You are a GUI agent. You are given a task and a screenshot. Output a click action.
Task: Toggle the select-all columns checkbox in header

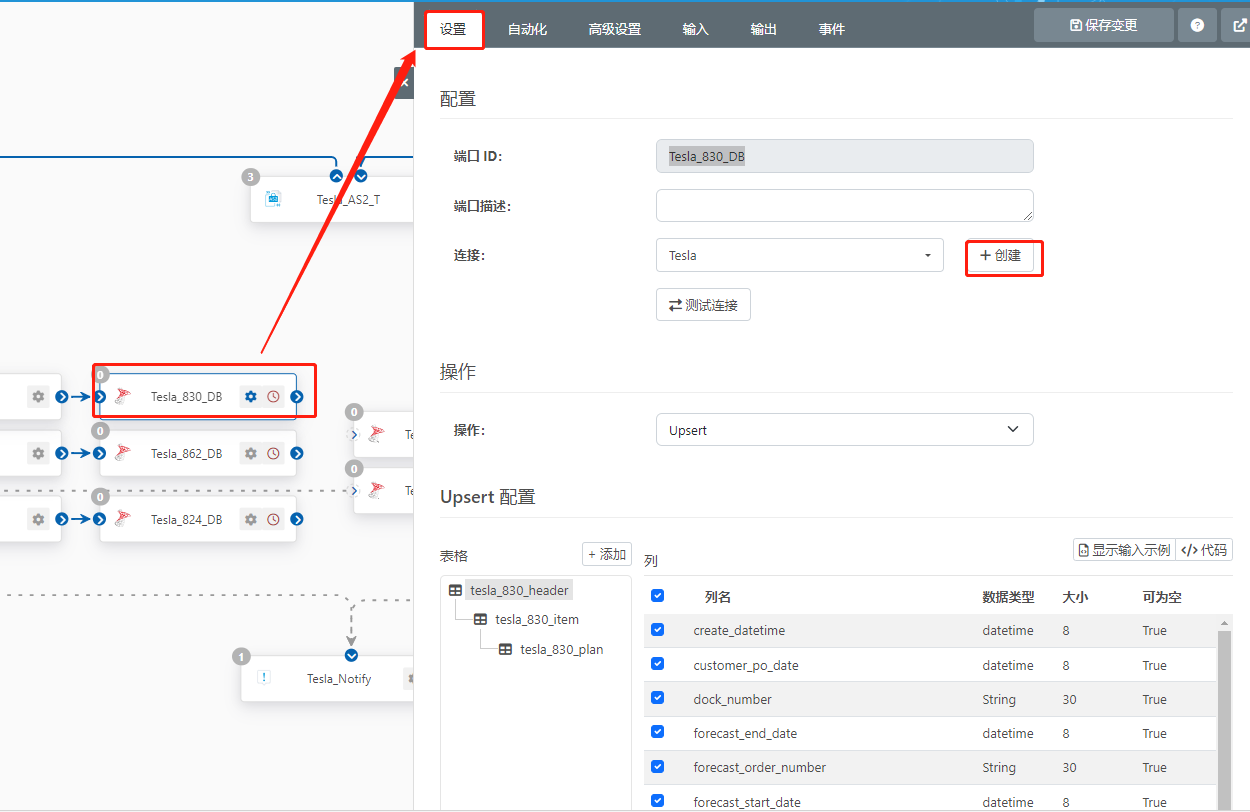pyautogui.click(x=657, y=595)
